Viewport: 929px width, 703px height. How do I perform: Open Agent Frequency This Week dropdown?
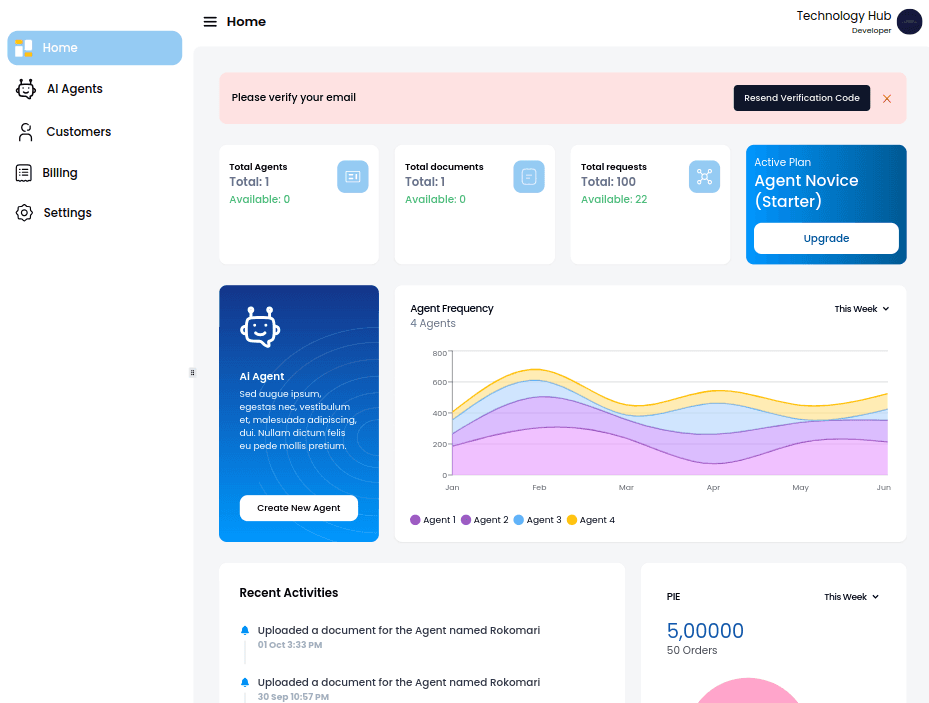tap(861, 309)
